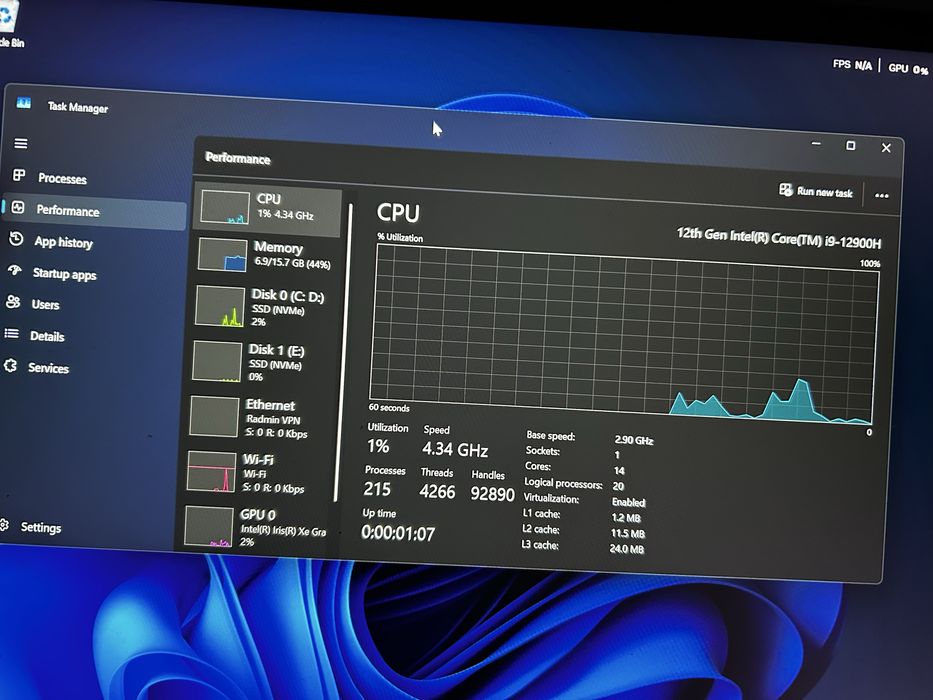The image size is (933, 700).
Task: Click the Task Manager title text
Action: pos(77,107)
